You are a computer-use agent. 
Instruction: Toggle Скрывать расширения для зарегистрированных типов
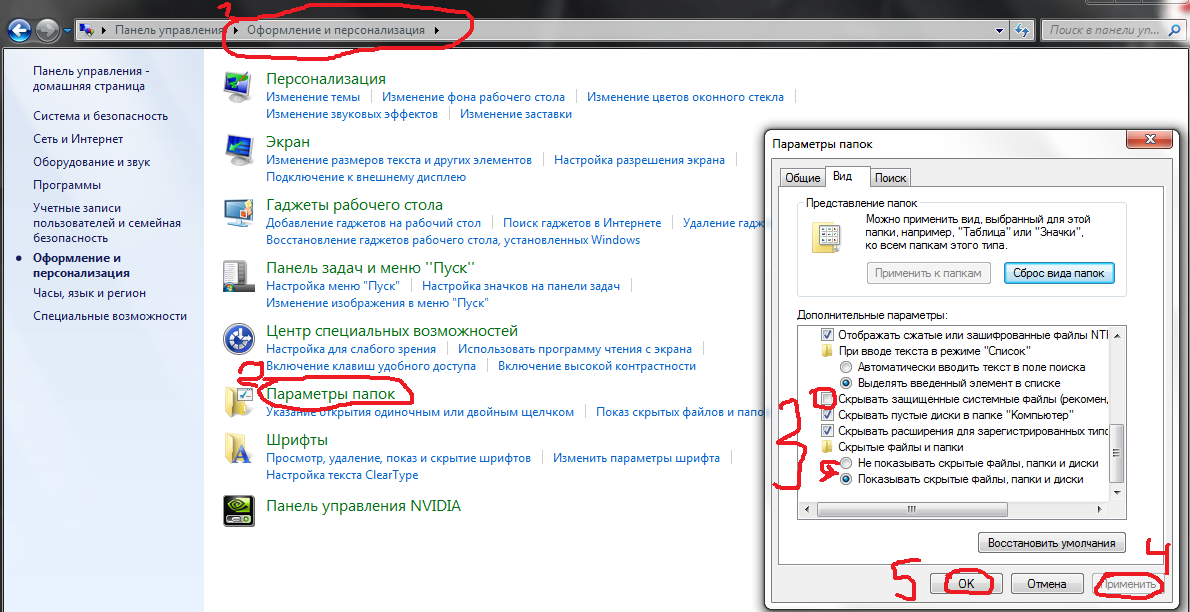(x=828, y=431)
